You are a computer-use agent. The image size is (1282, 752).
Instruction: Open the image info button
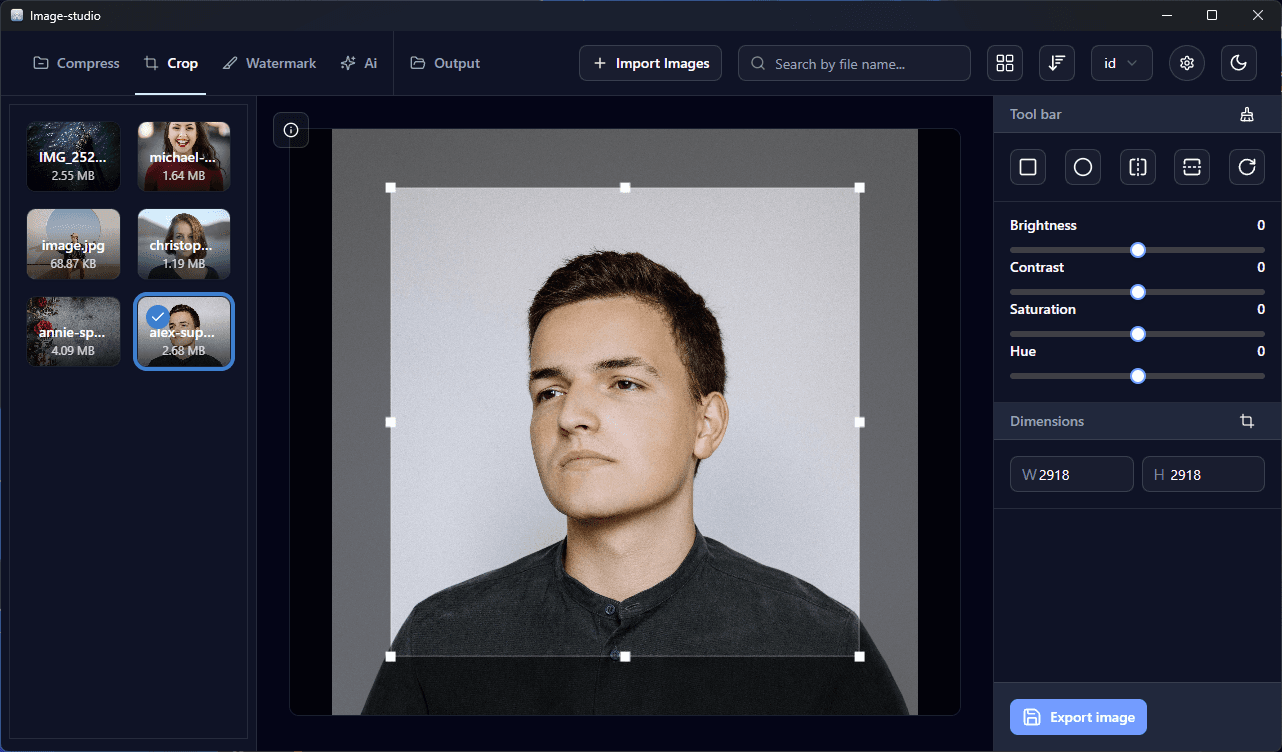pyautogui.click(x=291, y=130)
